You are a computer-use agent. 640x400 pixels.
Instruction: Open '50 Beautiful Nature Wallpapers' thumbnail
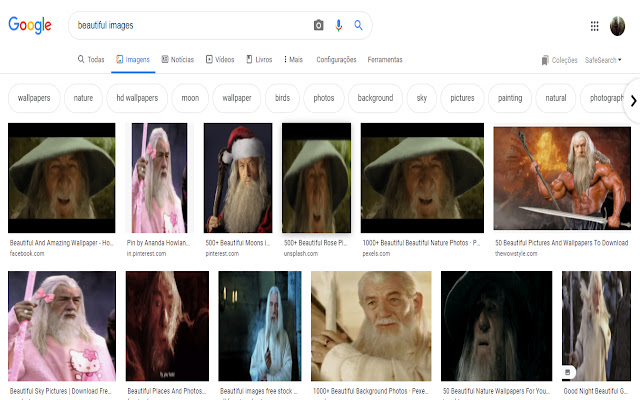click(496, 326)
